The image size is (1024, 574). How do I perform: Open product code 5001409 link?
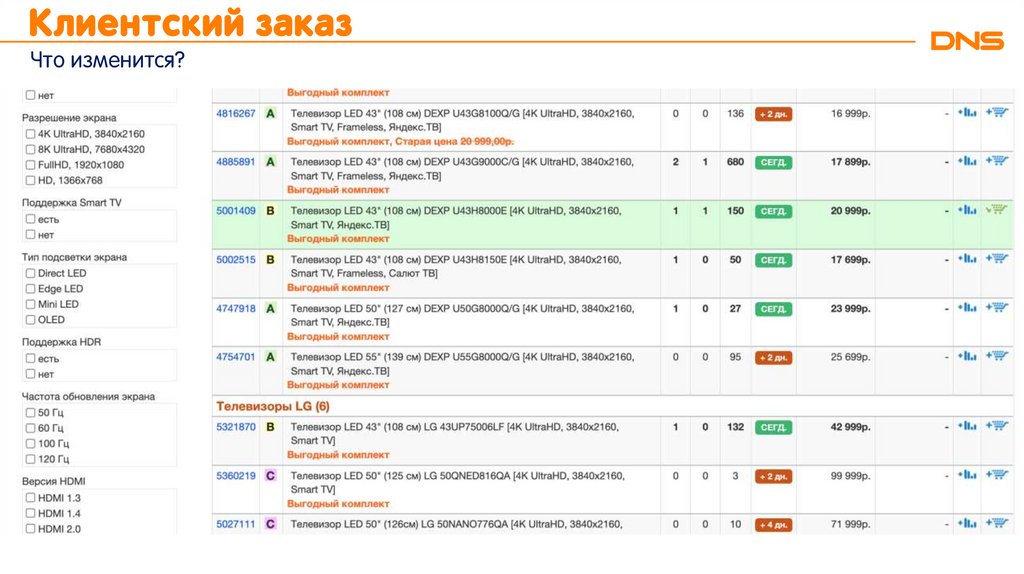click(236, 211)
